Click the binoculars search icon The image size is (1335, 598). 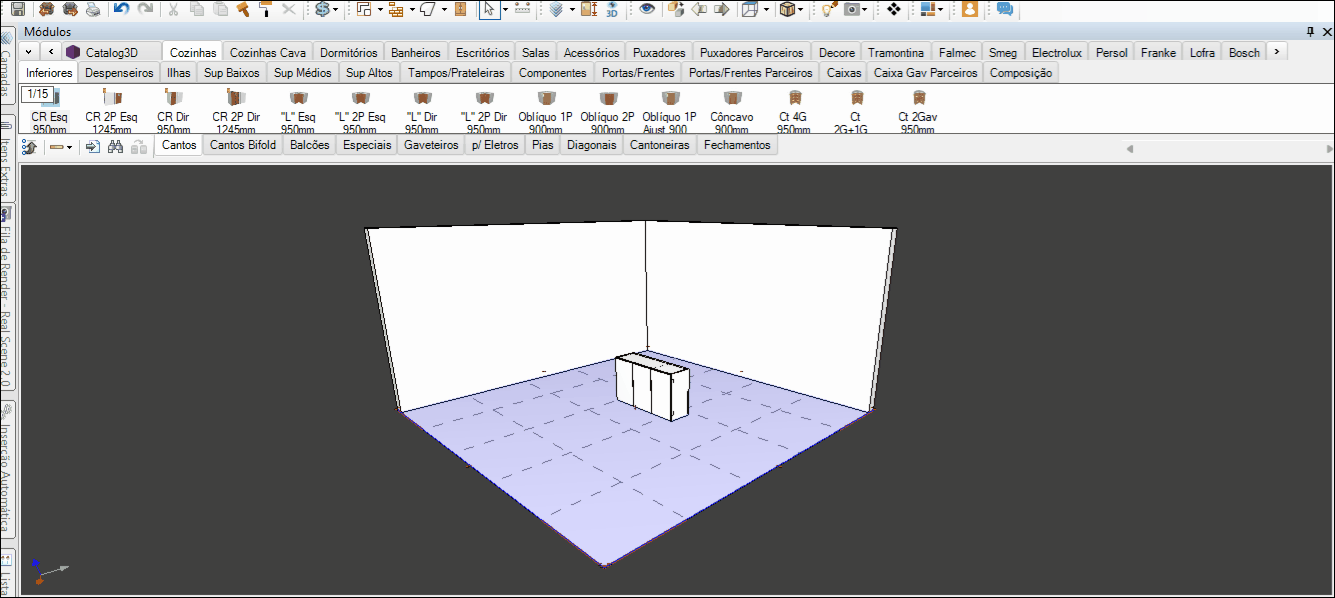click(x=115, y=146)
